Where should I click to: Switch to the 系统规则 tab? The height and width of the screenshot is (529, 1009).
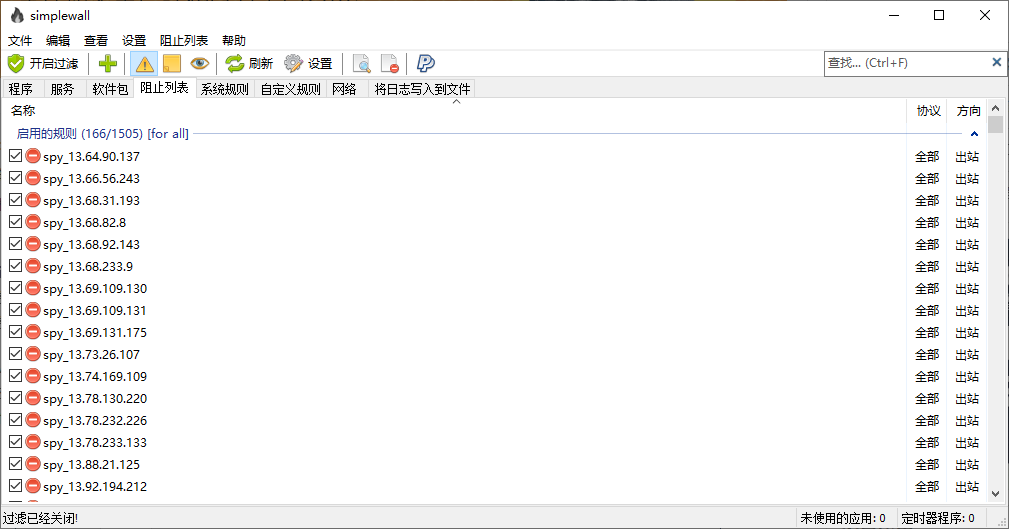pyautogui.click(x=224, y=89)
